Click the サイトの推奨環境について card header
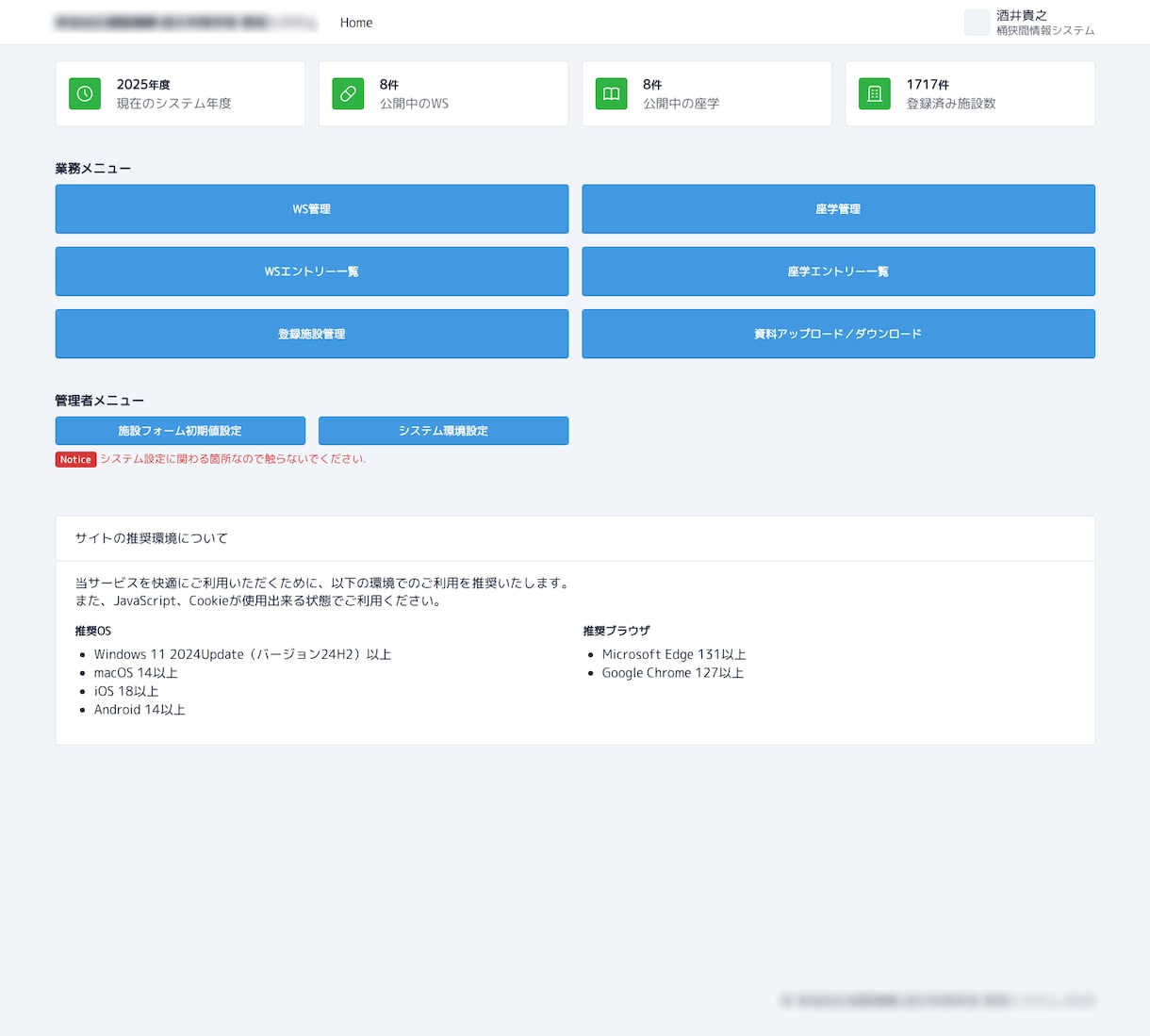Viewport: 1150px width, 1036px height. (x=575, y=538)
